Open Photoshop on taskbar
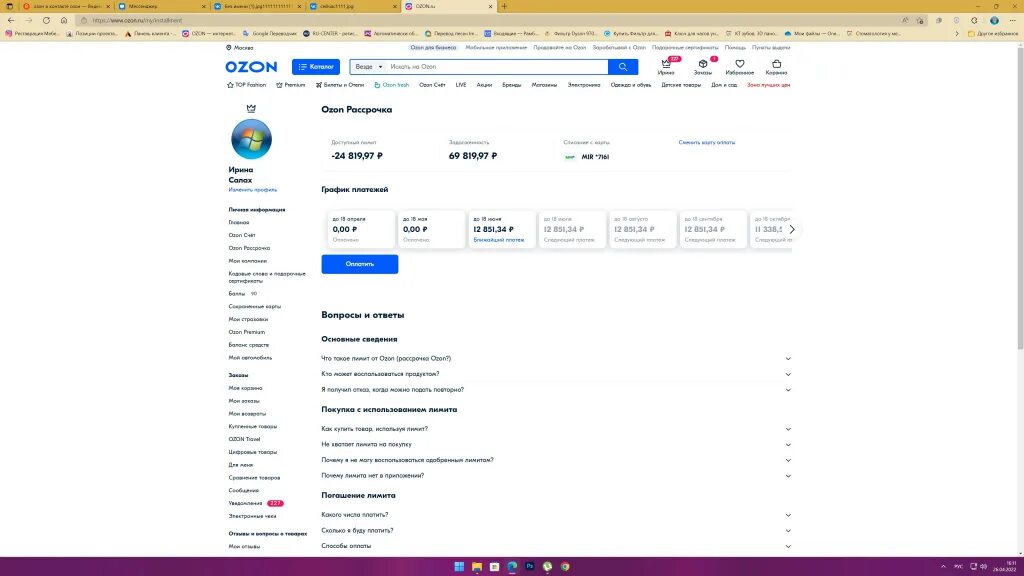1024x576 pixels. click(x=530, y=566)
